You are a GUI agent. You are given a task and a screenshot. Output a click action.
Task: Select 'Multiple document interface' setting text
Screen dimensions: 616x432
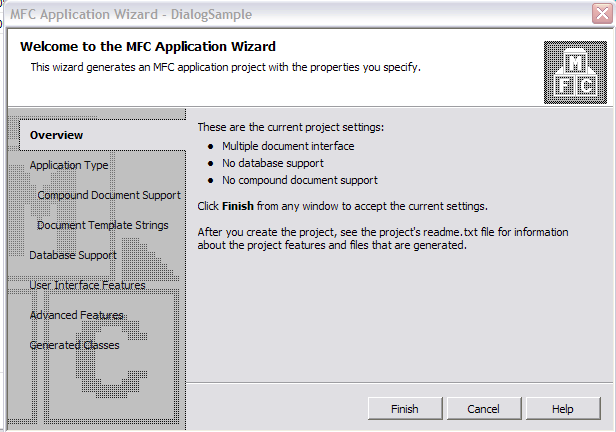288,146
